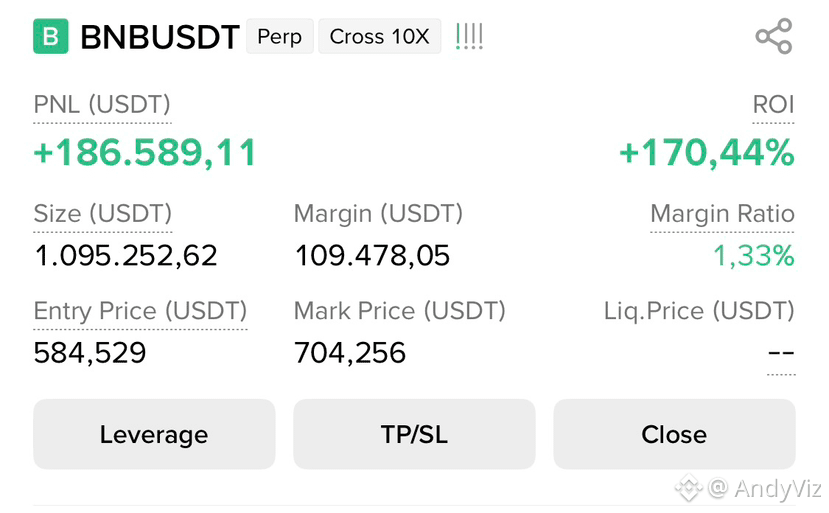Image resolution: width=829 pixels, height=513 pixels.
Task: Tap the share icon
Action: (x=773, y=36)
